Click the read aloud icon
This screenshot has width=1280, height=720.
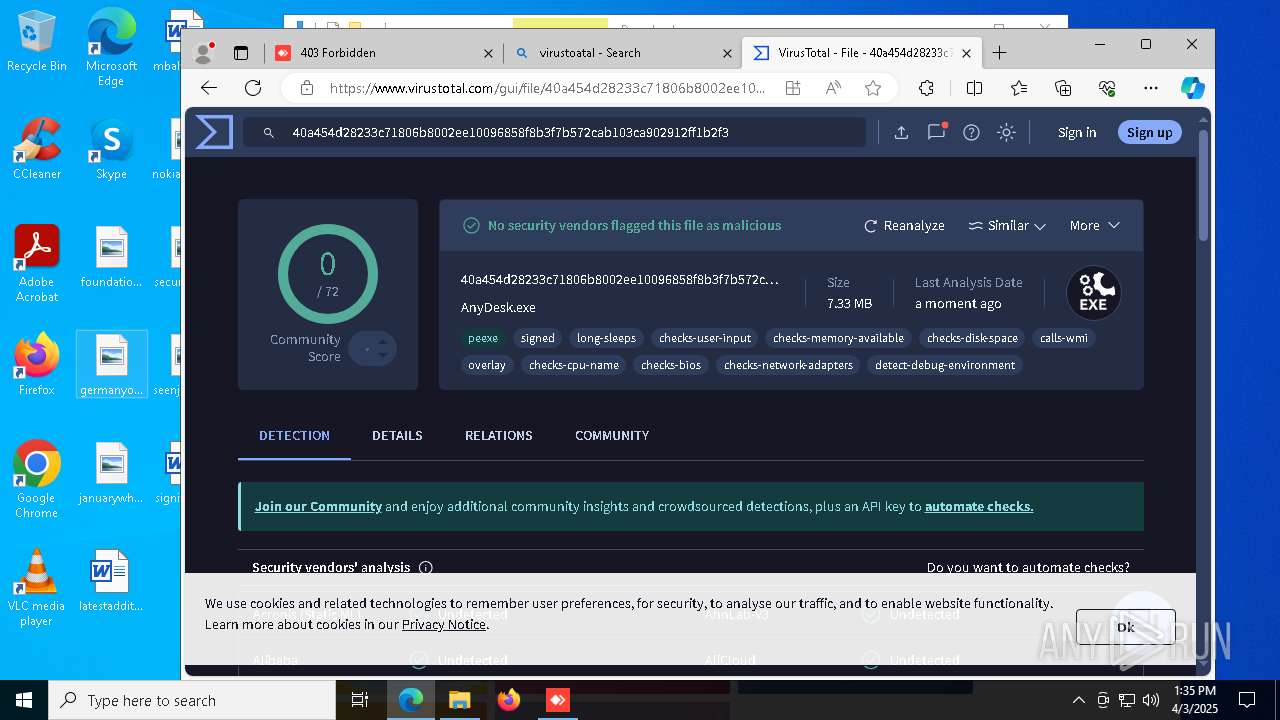click(x=833, y=88)
